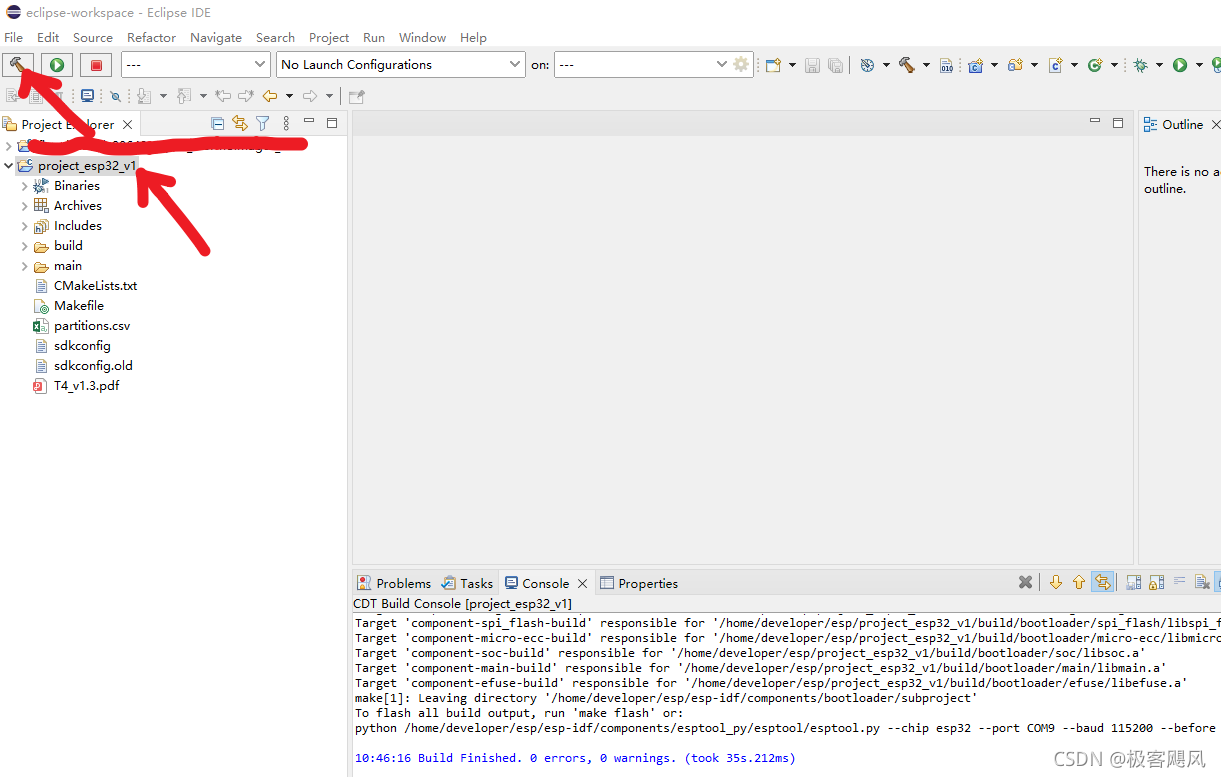
Task: Open dropdown arrow next to Build All hammer
Action: pos(925,65)
